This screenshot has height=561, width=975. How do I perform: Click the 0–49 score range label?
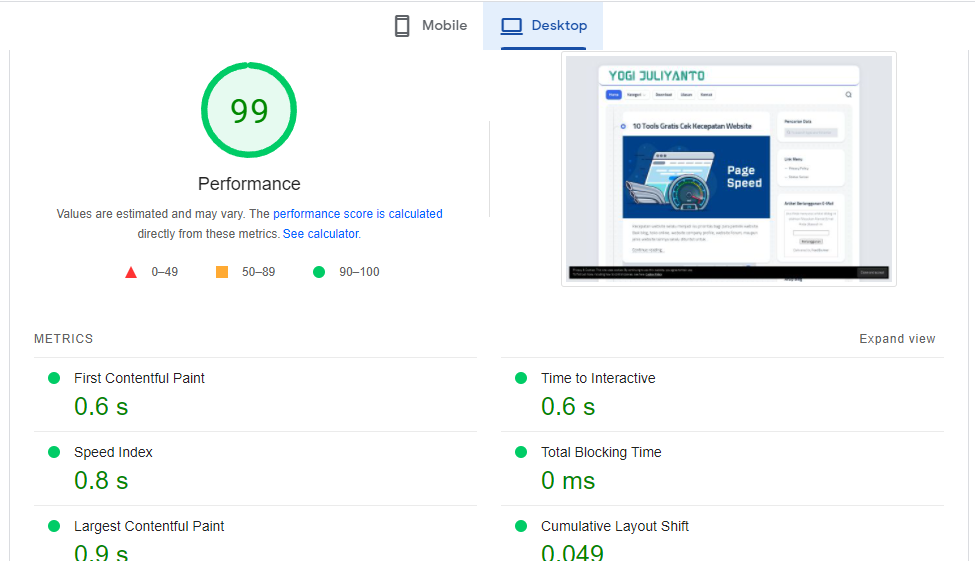165,272
